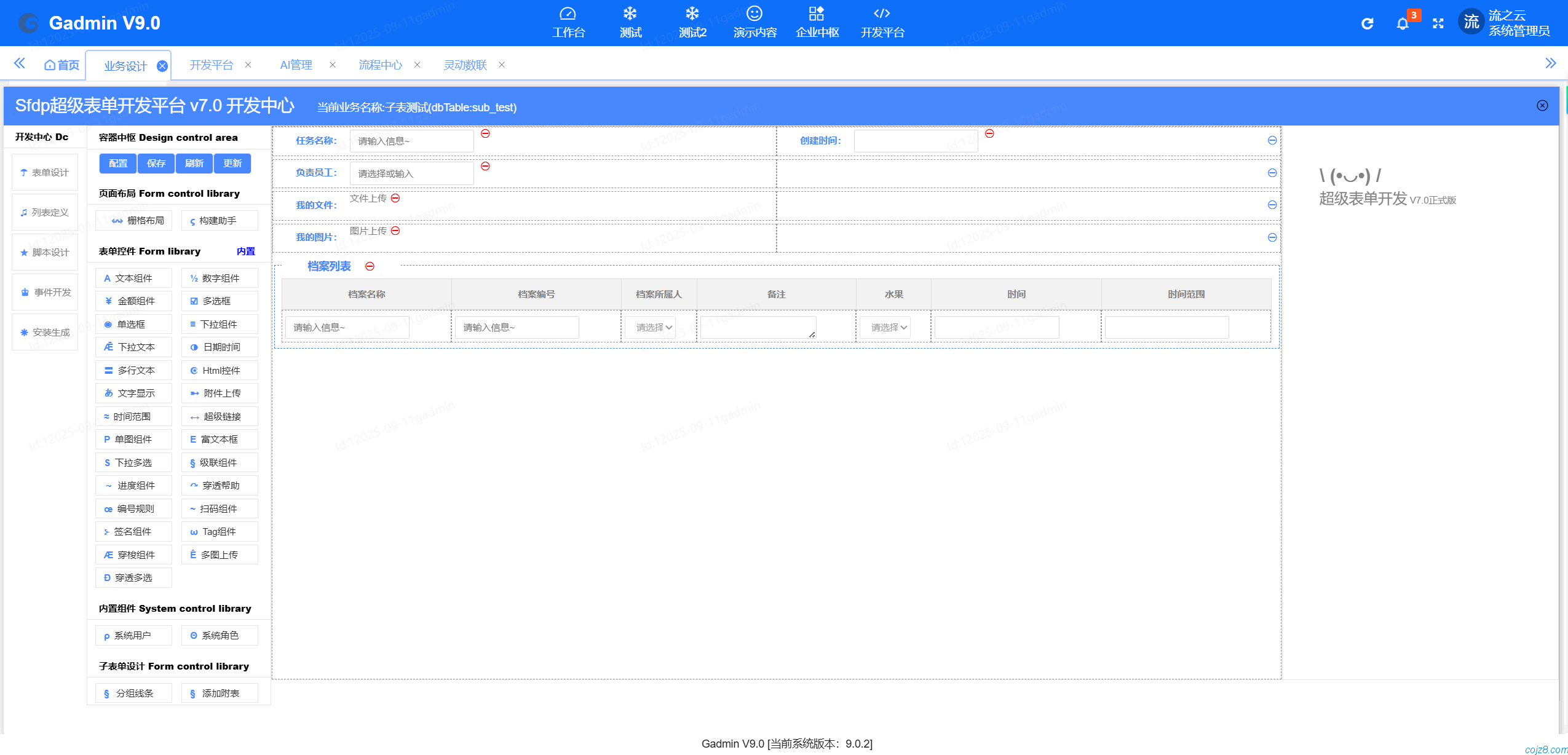The width and height of the screenshot is (1568, 755).
Task: Click the 构建助手 assistant button
Action: 219,220
